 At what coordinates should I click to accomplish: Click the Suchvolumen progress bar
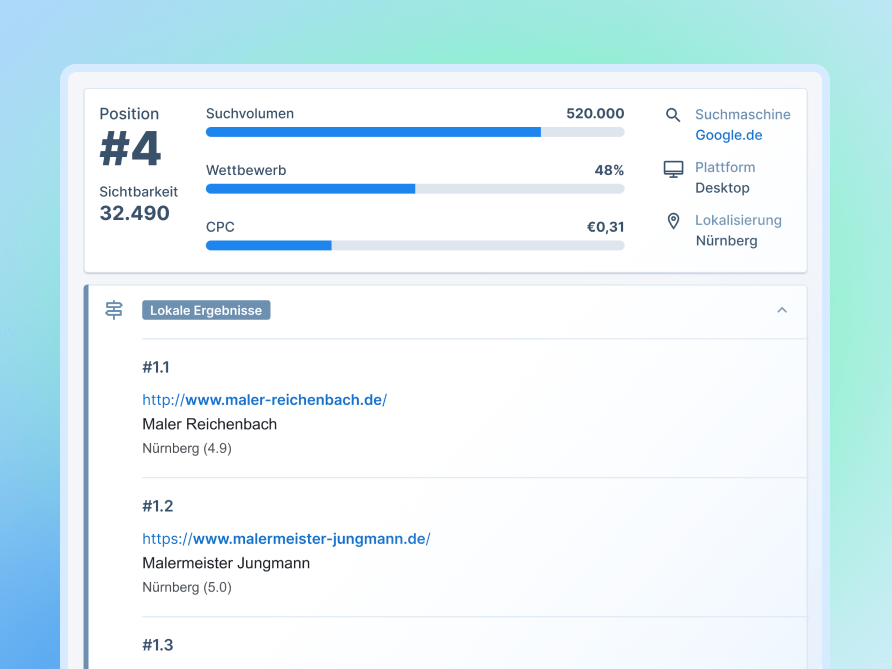[415, 132]
